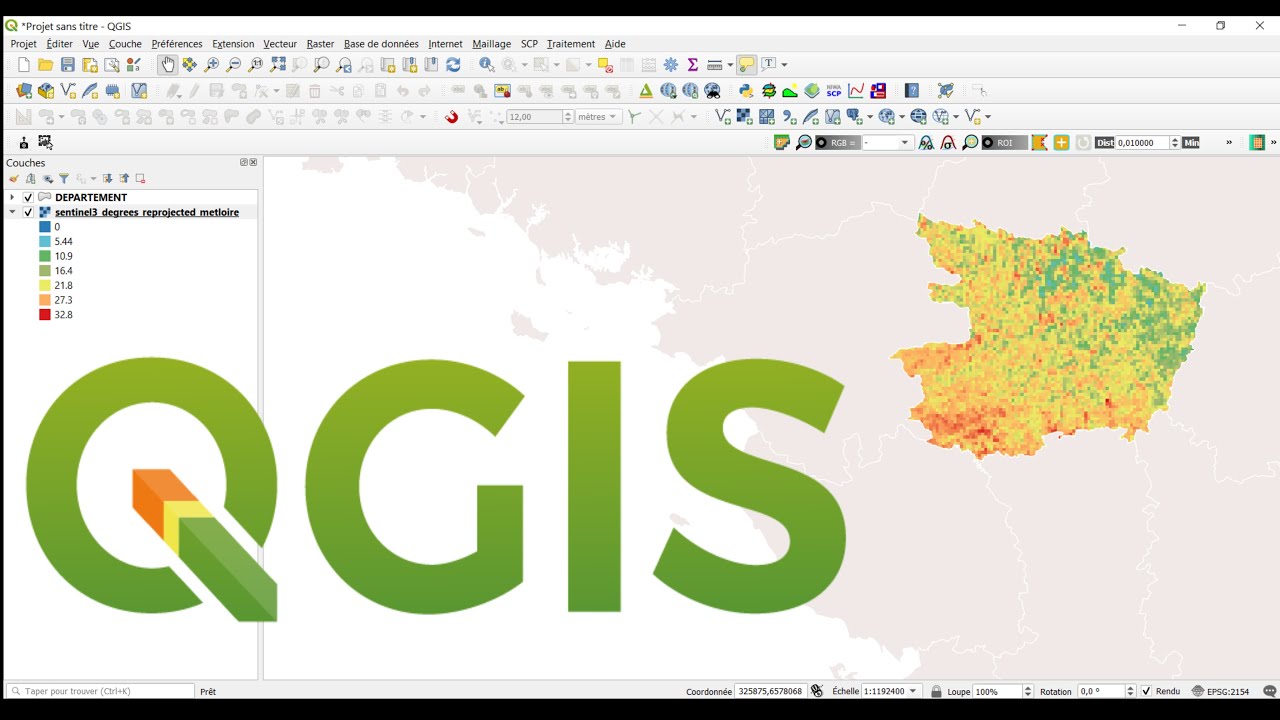Click the locator search field Taper pour trouver
This screenshot has width=1280, height=720.
coord(100,691)
